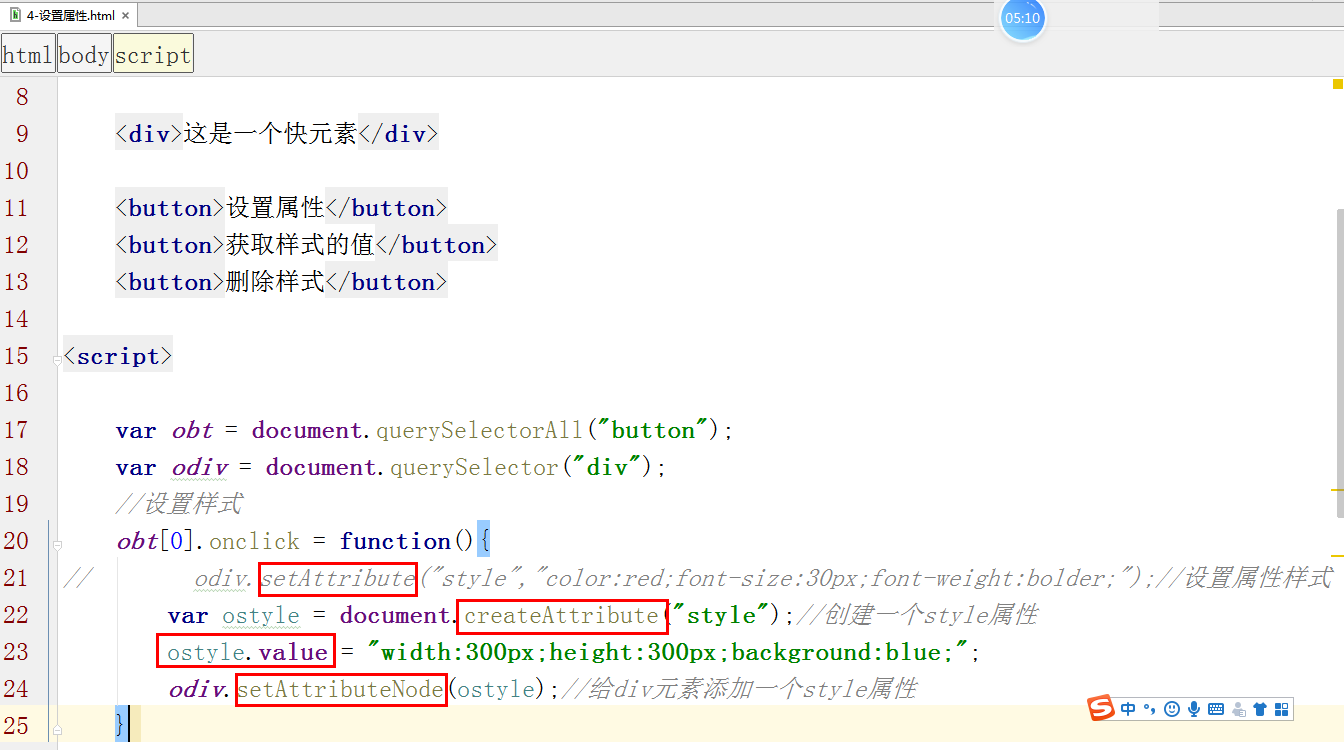Toggle Chinese/English mode with the 中 icon
This screenshot has width=1344, height=750.
click(1128, 708)
